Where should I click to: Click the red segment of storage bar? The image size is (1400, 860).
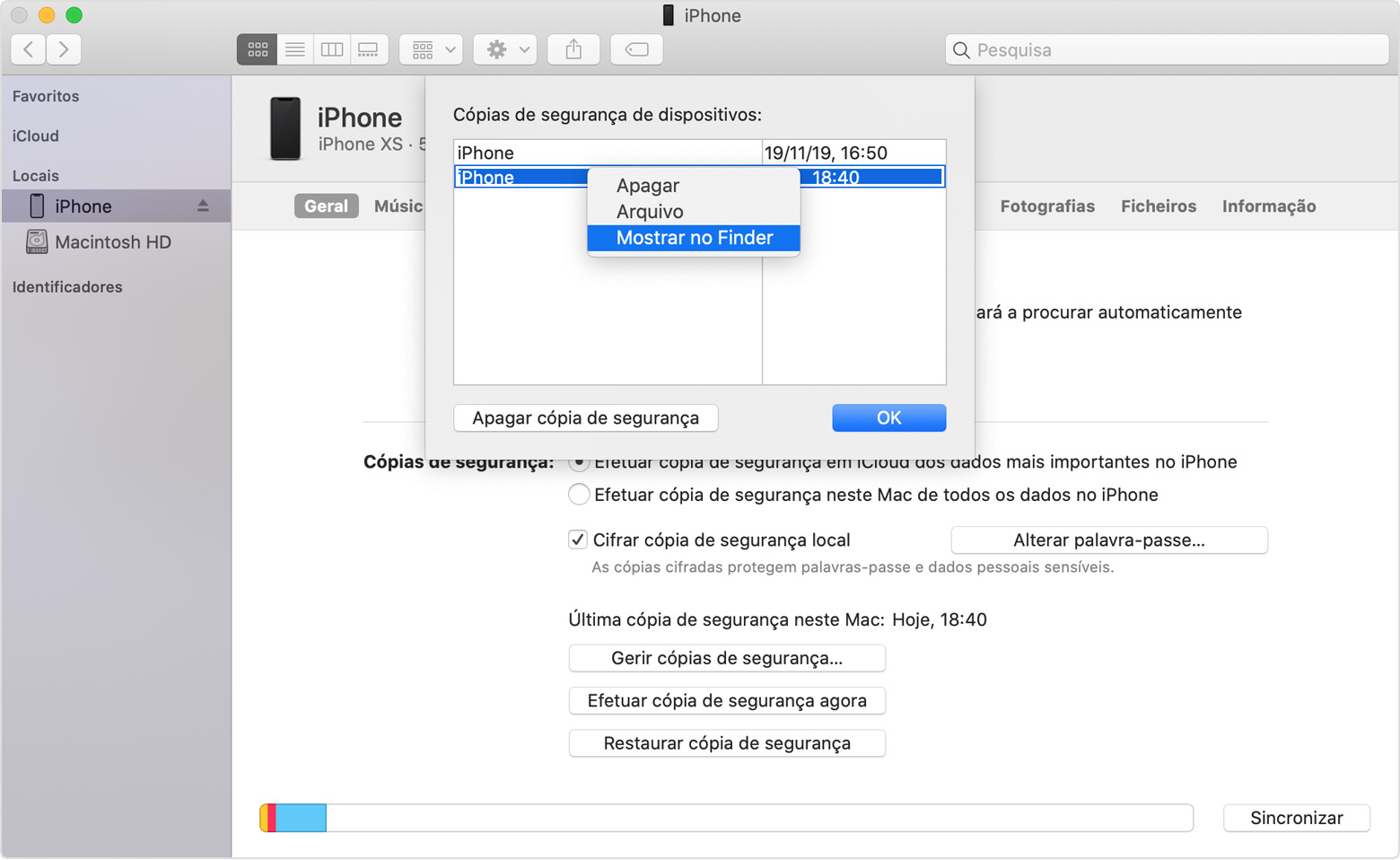272,818
